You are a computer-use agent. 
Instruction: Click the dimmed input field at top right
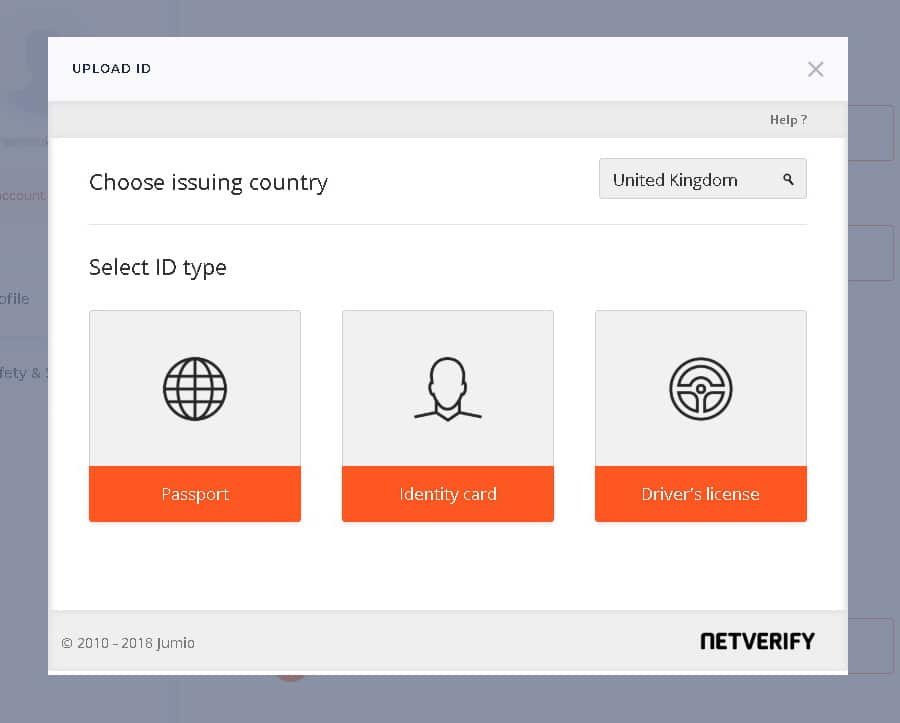(x=871, y=133)
